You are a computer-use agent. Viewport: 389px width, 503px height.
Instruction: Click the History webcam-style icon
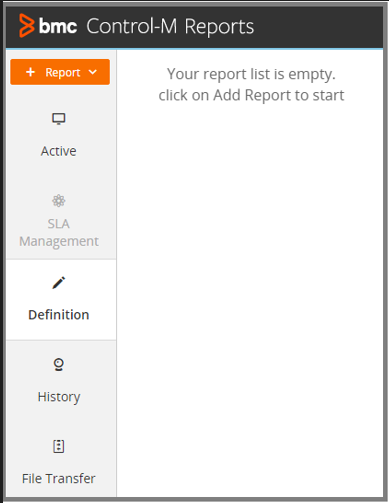[x=59, y=365]
